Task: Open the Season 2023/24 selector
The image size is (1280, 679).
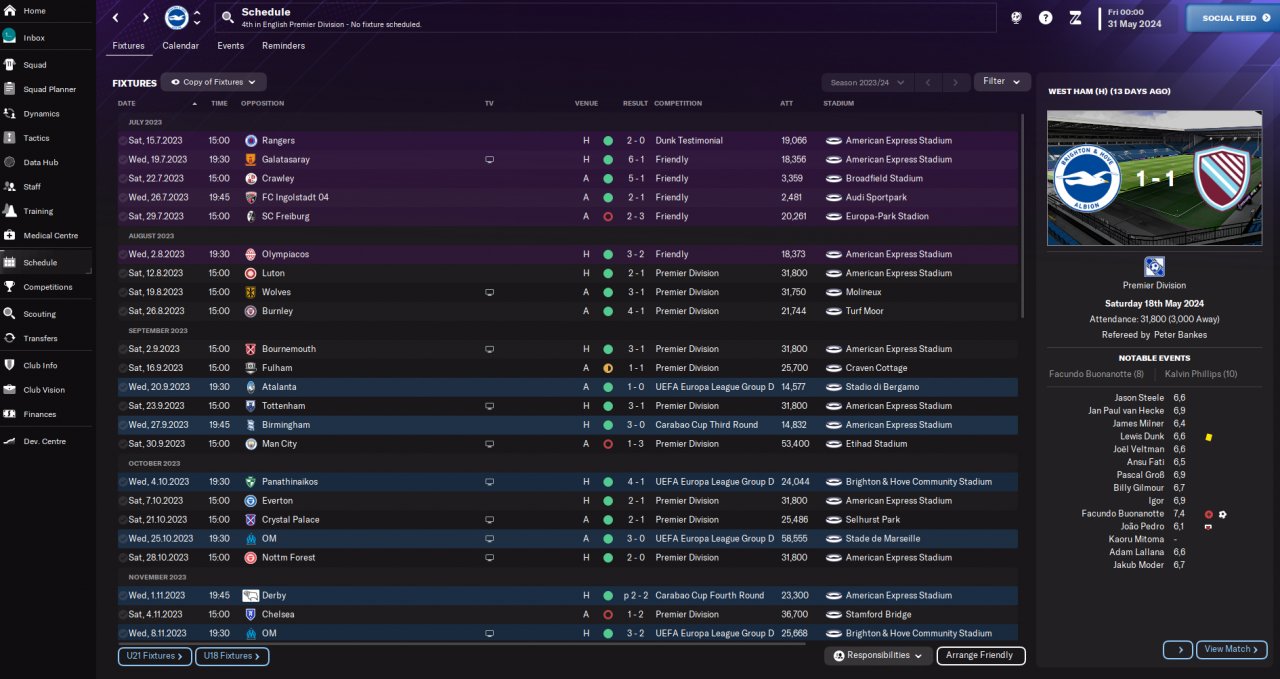Action: (x=867, y=82)
